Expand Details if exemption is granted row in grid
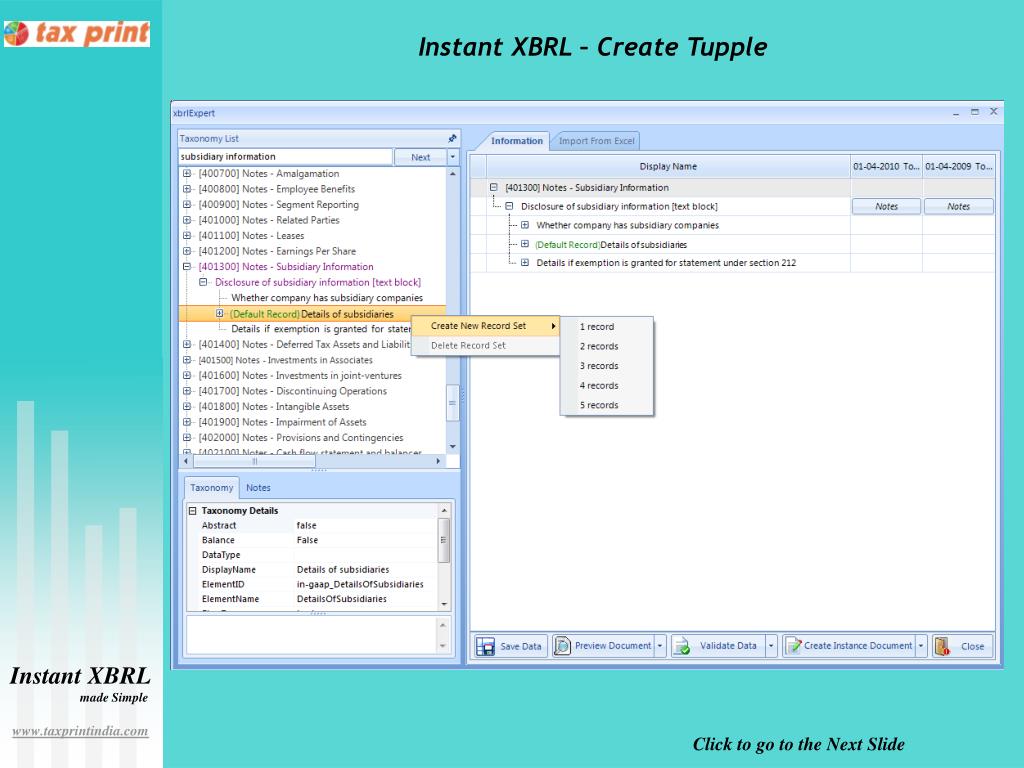The width and height of the screenshot is (1024, 768). (x=524, y=263)
